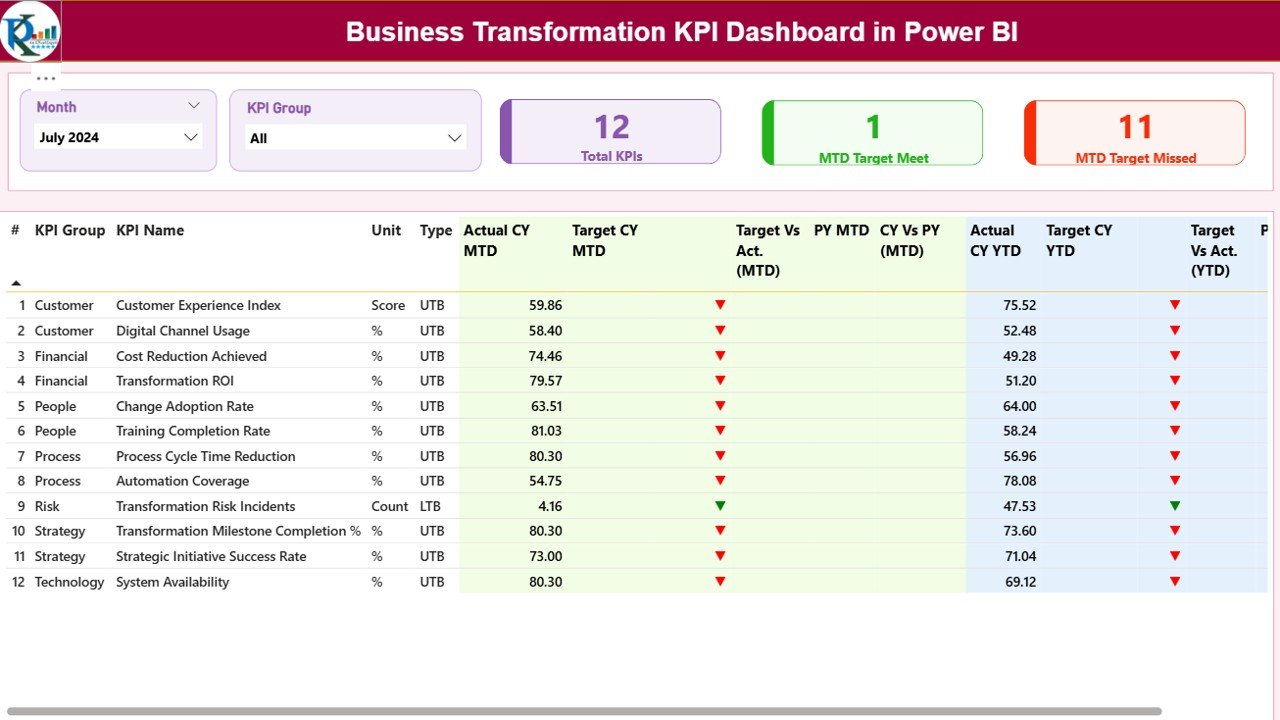Sort by the KPI Name column header
1280x720 pixels.
pos(149,230)
